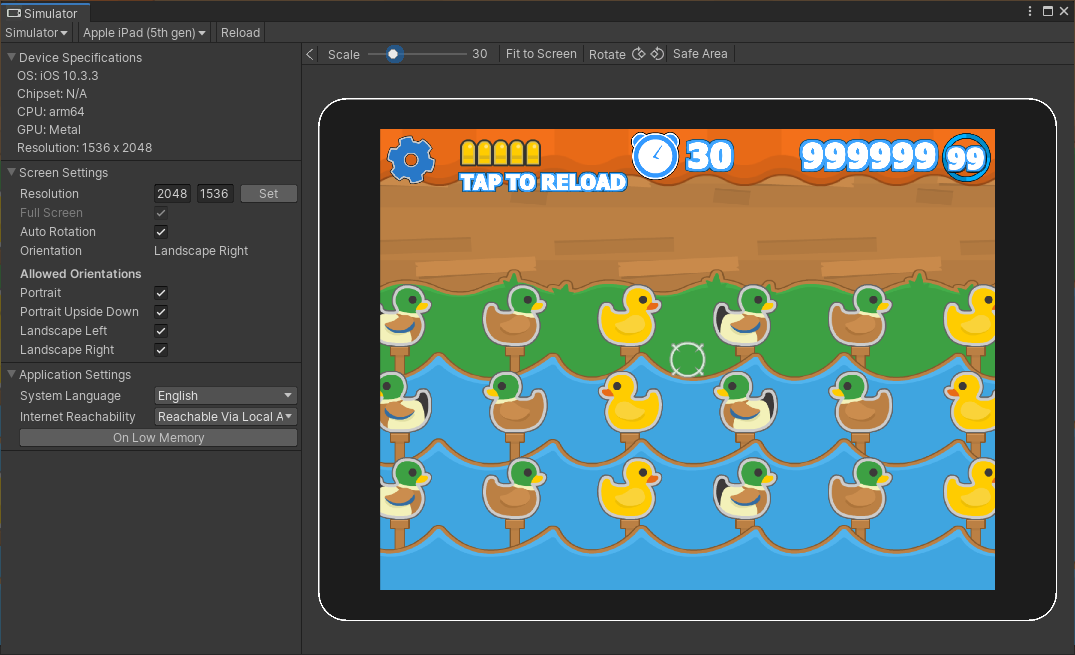
Task: Collapse the Screen Settings section
Action: (x=12, y=172)
